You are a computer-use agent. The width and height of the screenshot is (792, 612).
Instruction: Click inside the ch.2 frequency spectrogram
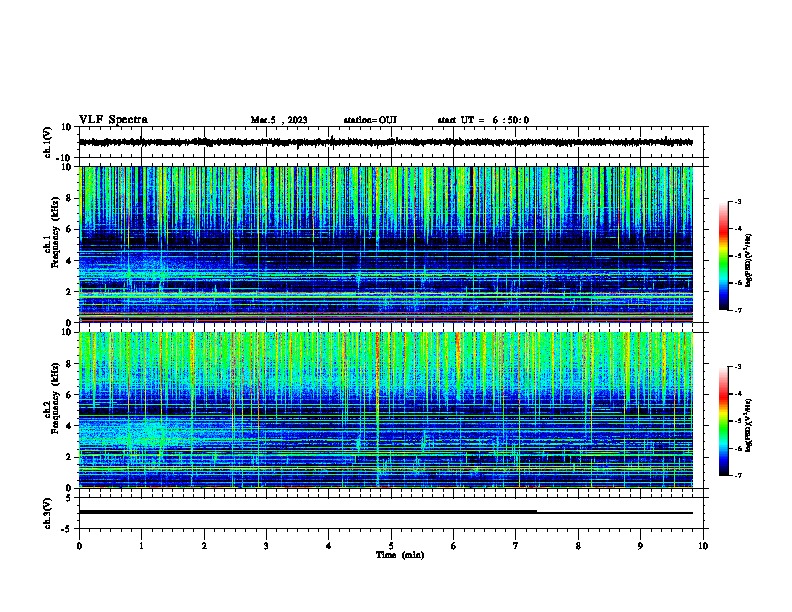point(386,410)
